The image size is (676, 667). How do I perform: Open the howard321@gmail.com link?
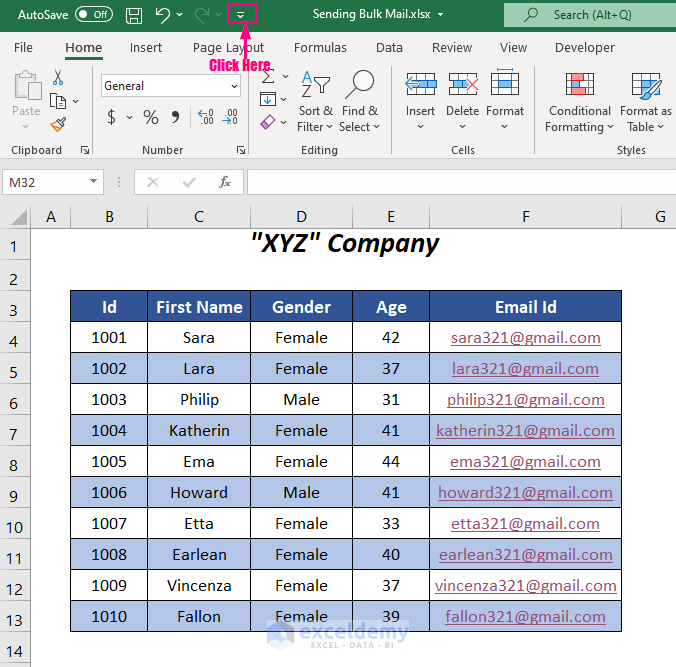(525, 493)
